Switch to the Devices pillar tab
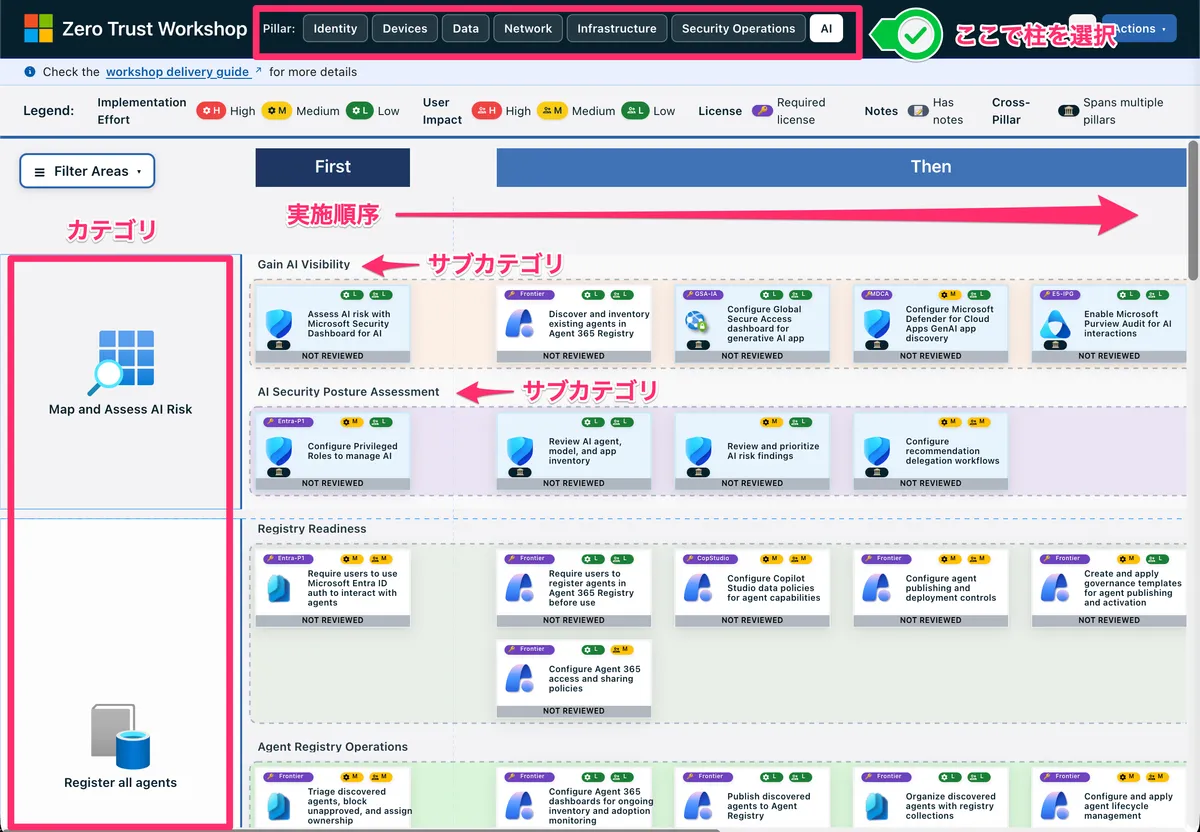The image size is (1200, 832). click(405, 29)
